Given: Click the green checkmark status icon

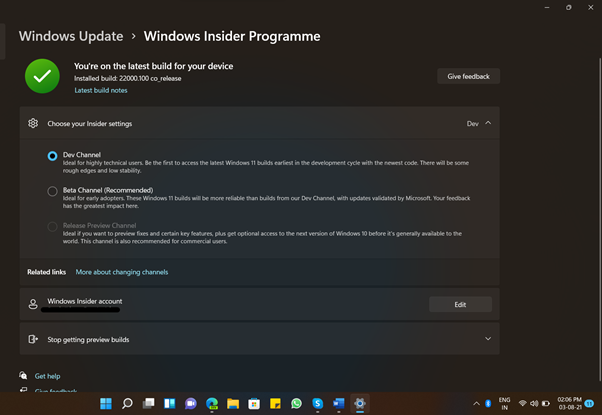Looking at the screenshot, I should click(42, 76).
